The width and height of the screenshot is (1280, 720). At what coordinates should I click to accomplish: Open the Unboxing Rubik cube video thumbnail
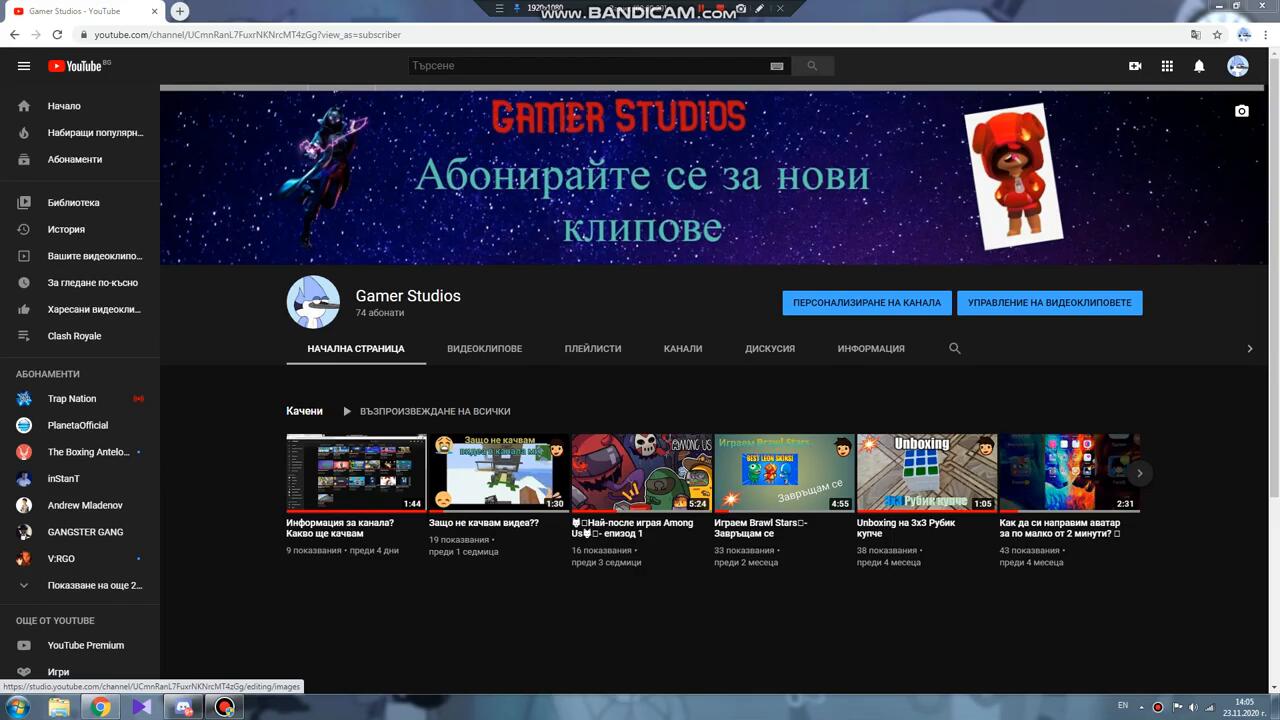click(x=926, y=472)
